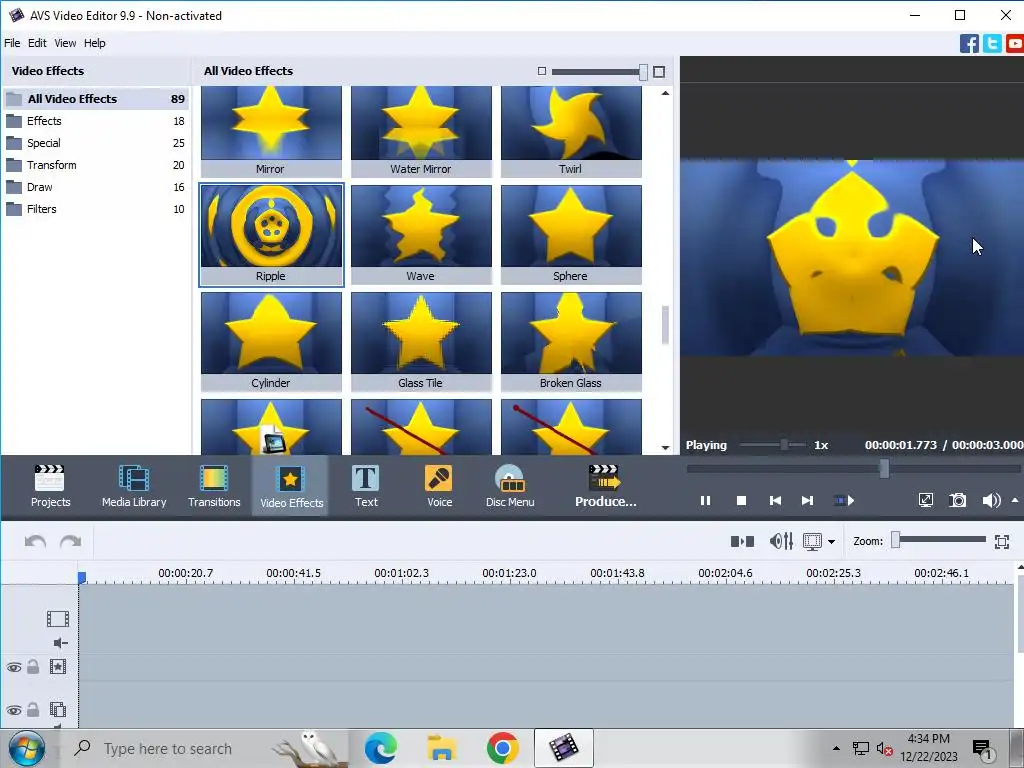Click the zoom to fit timeline icon

[x=1002, y=541]
